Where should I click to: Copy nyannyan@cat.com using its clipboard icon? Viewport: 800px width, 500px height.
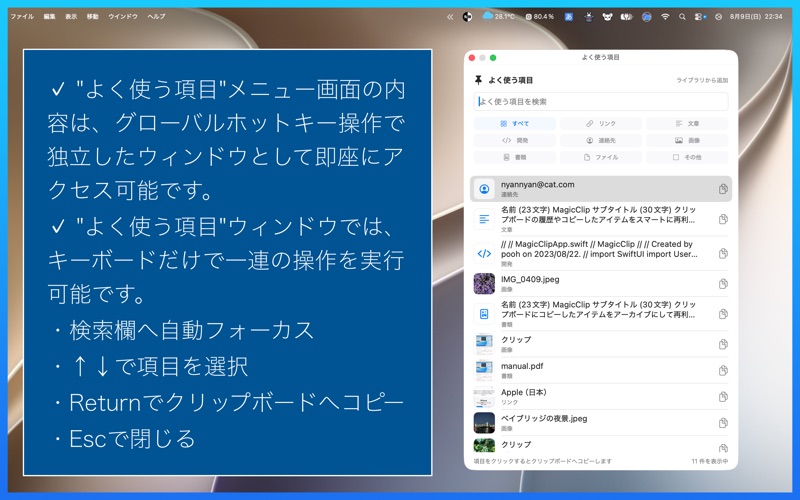click(x=723, y=189)
